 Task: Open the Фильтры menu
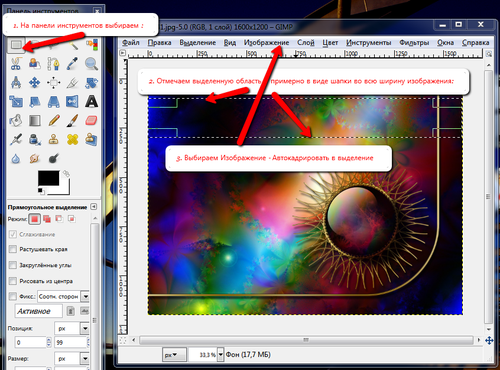pos(414,43)
